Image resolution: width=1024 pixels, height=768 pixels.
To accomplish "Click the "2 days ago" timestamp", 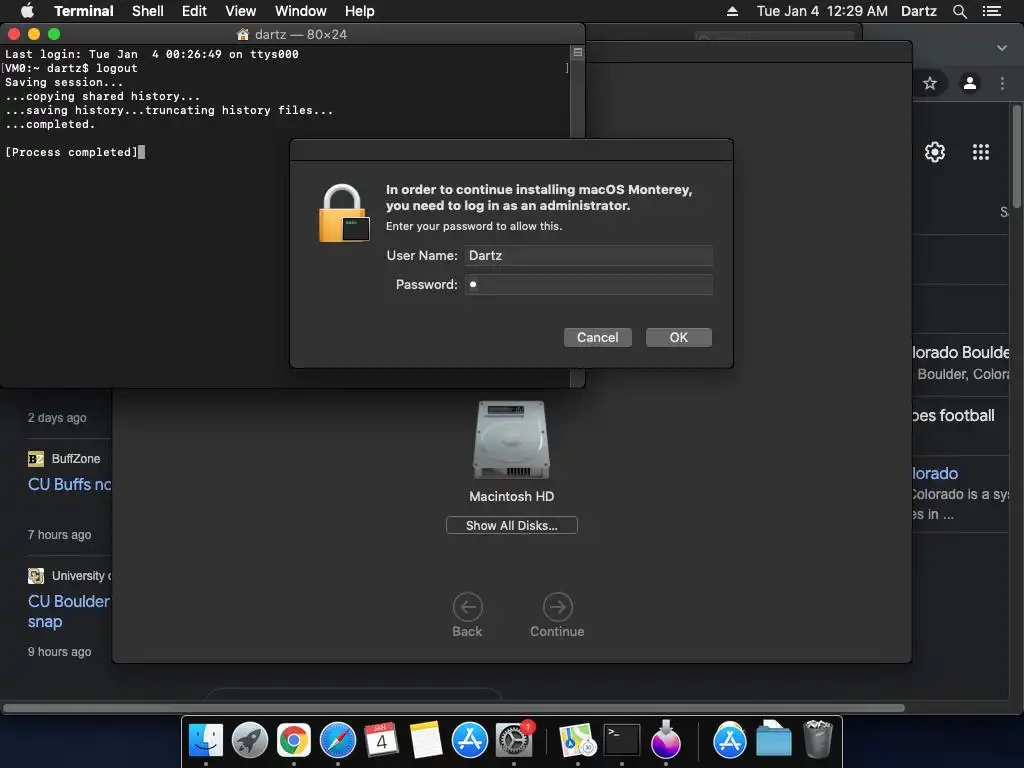I will coord(57,418).
